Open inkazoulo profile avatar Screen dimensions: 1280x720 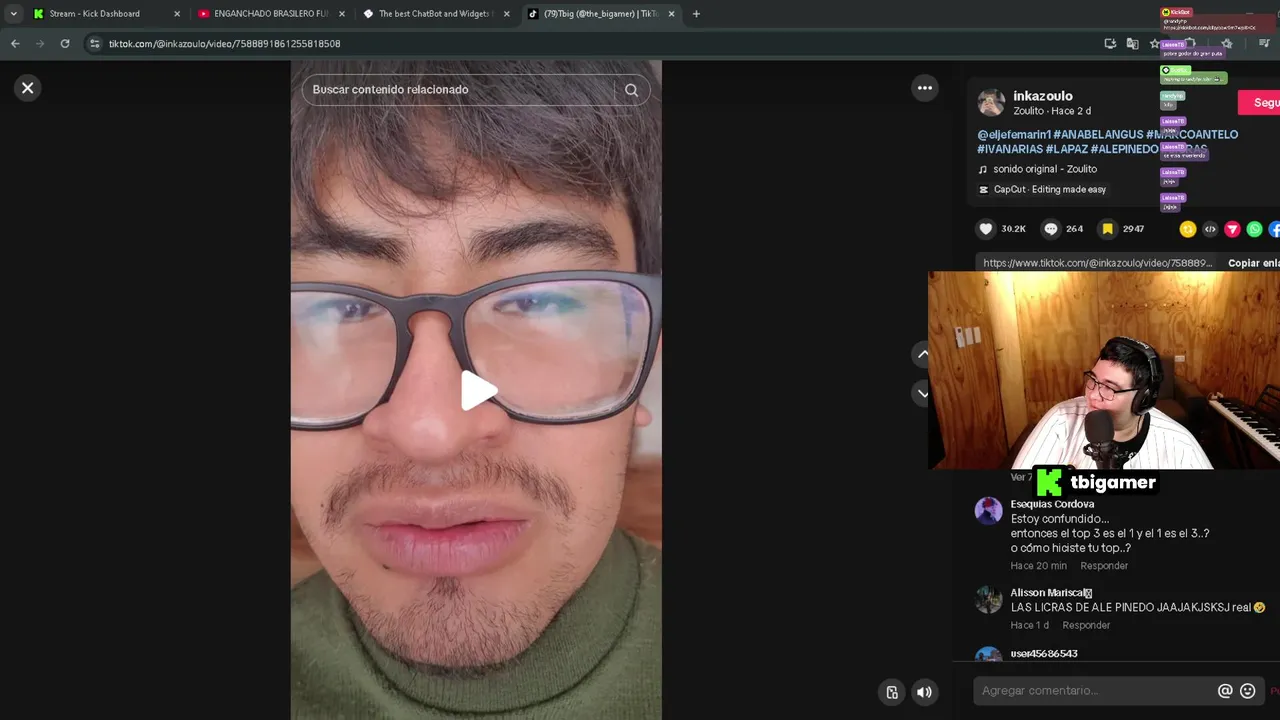991,102
